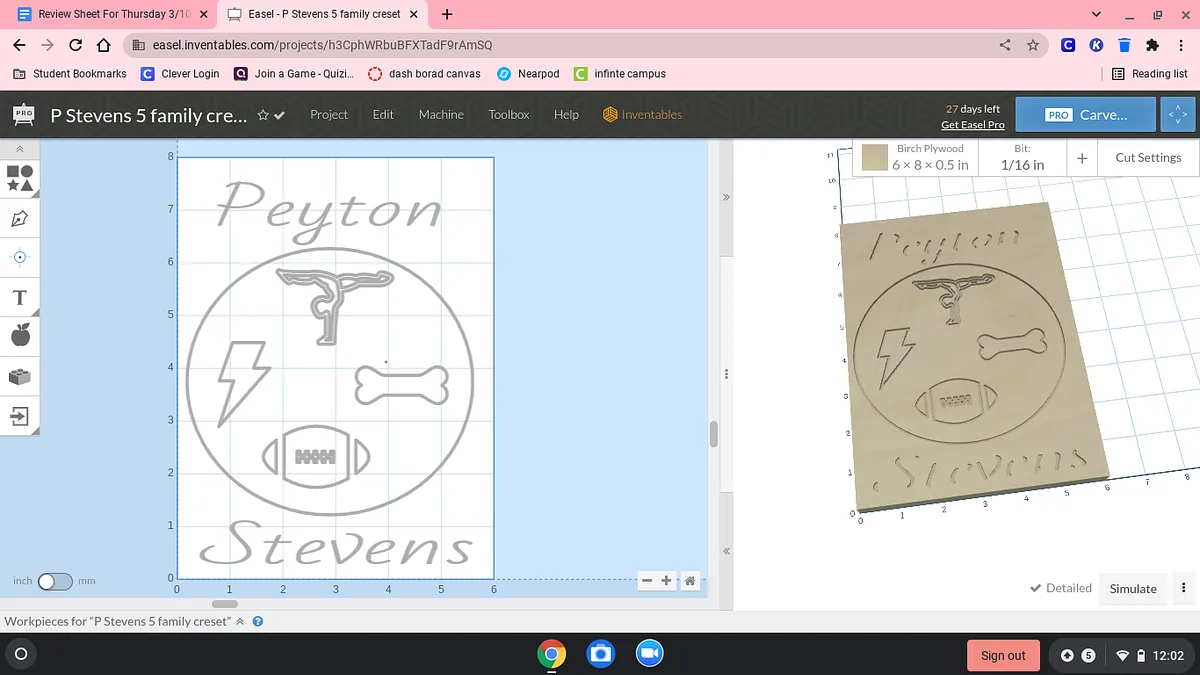Image resolution: width=1200 pixels, height=675 pixels.
Task: Select the Shapes tool in left toolbar
Action: [20, 178]
